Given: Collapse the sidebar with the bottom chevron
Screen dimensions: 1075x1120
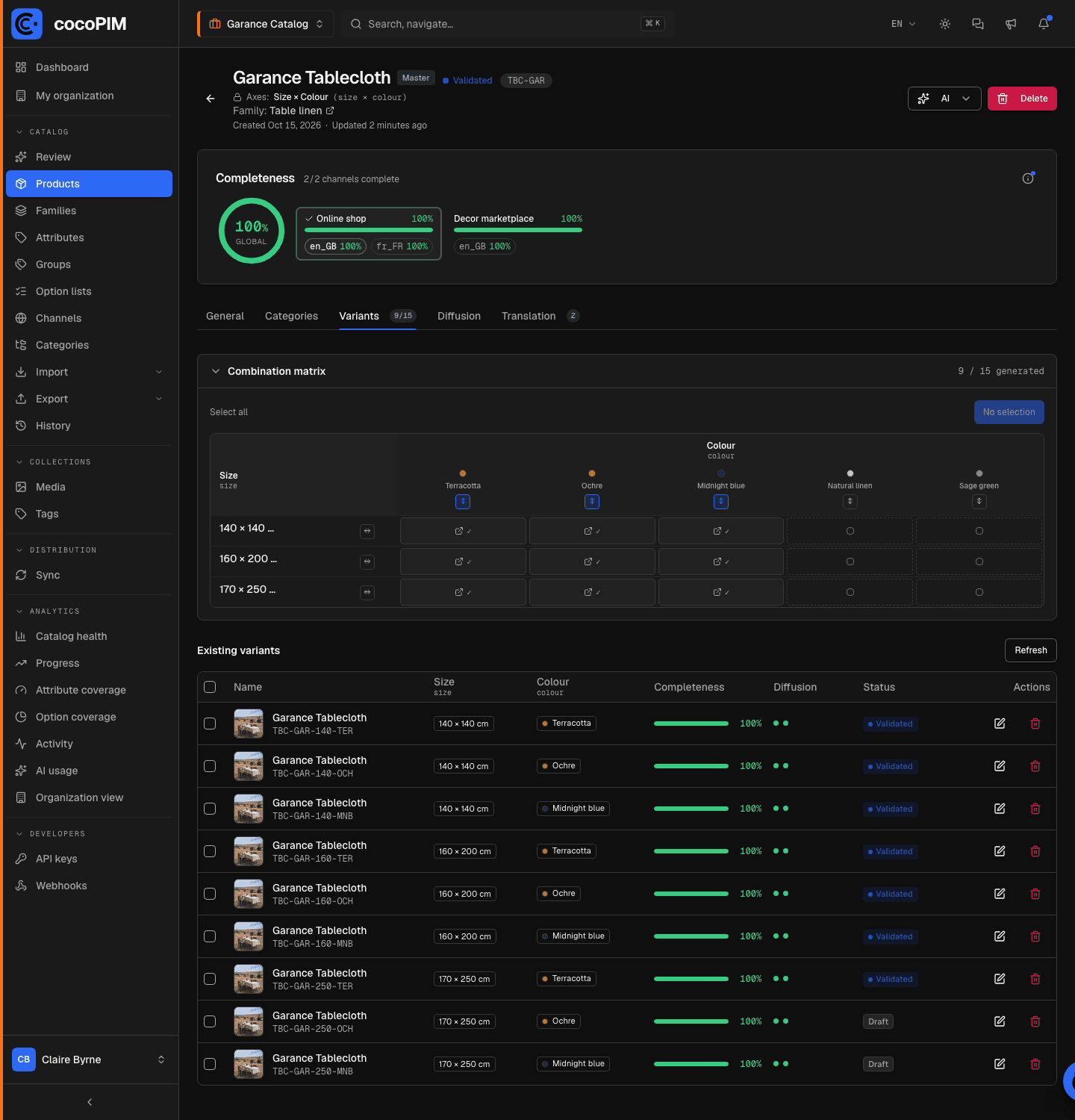Looking at the screenshot, I should (90, 1102).
